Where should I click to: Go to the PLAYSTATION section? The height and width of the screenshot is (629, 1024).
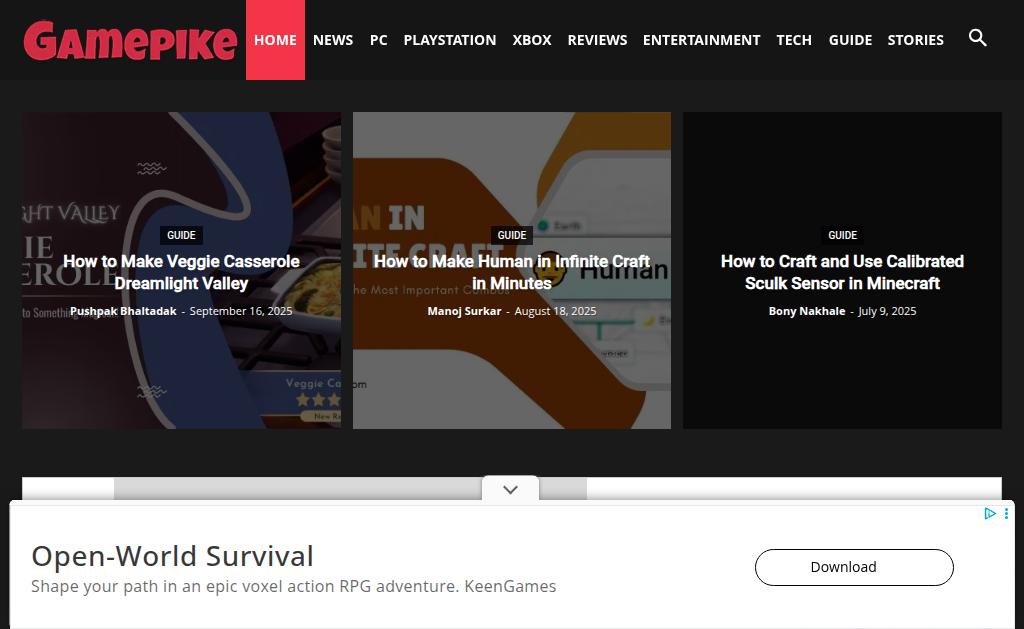coord(450,40)
